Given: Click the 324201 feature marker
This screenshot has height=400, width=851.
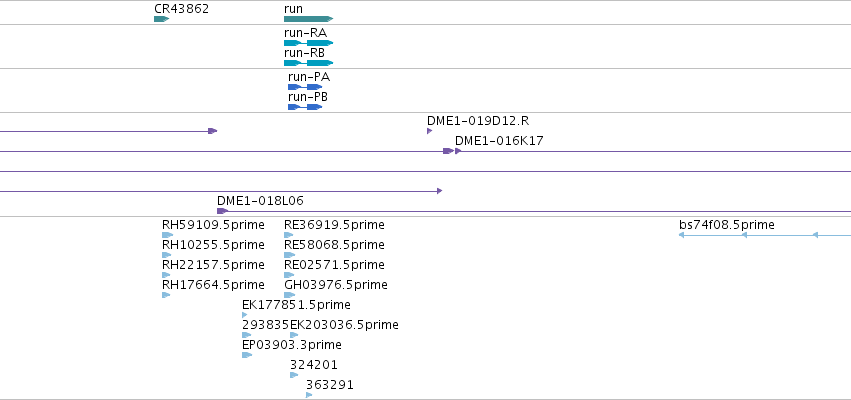Looking at the screenshot, I should pyautogui.click(x=294, y=375).
